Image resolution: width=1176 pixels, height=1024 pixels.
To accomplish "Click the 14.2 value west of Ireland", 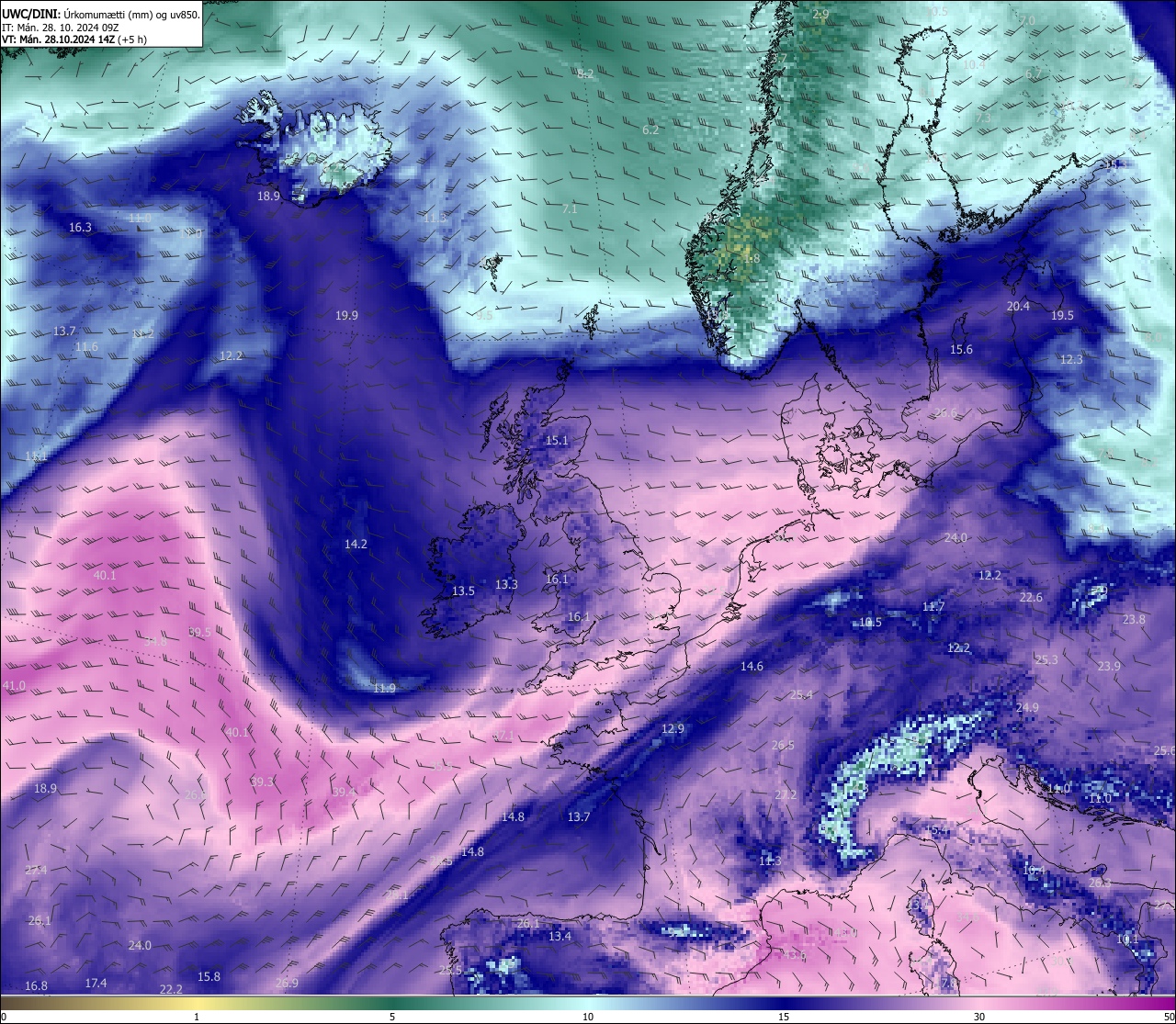I will pyautogui.click(x=356, y=544).
